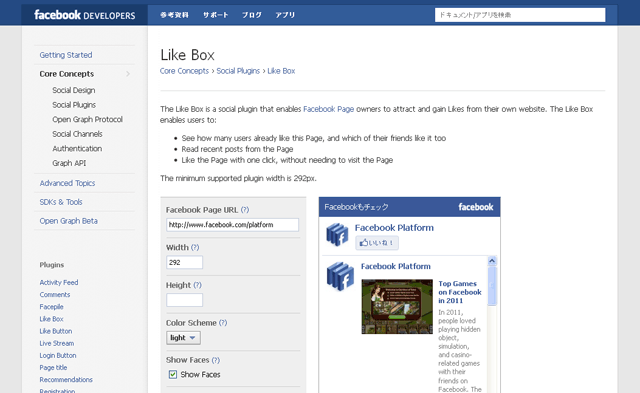This screenshot has width=640, height=393.
Task: Open the Like Button plugin link
Action: [56, 331]
